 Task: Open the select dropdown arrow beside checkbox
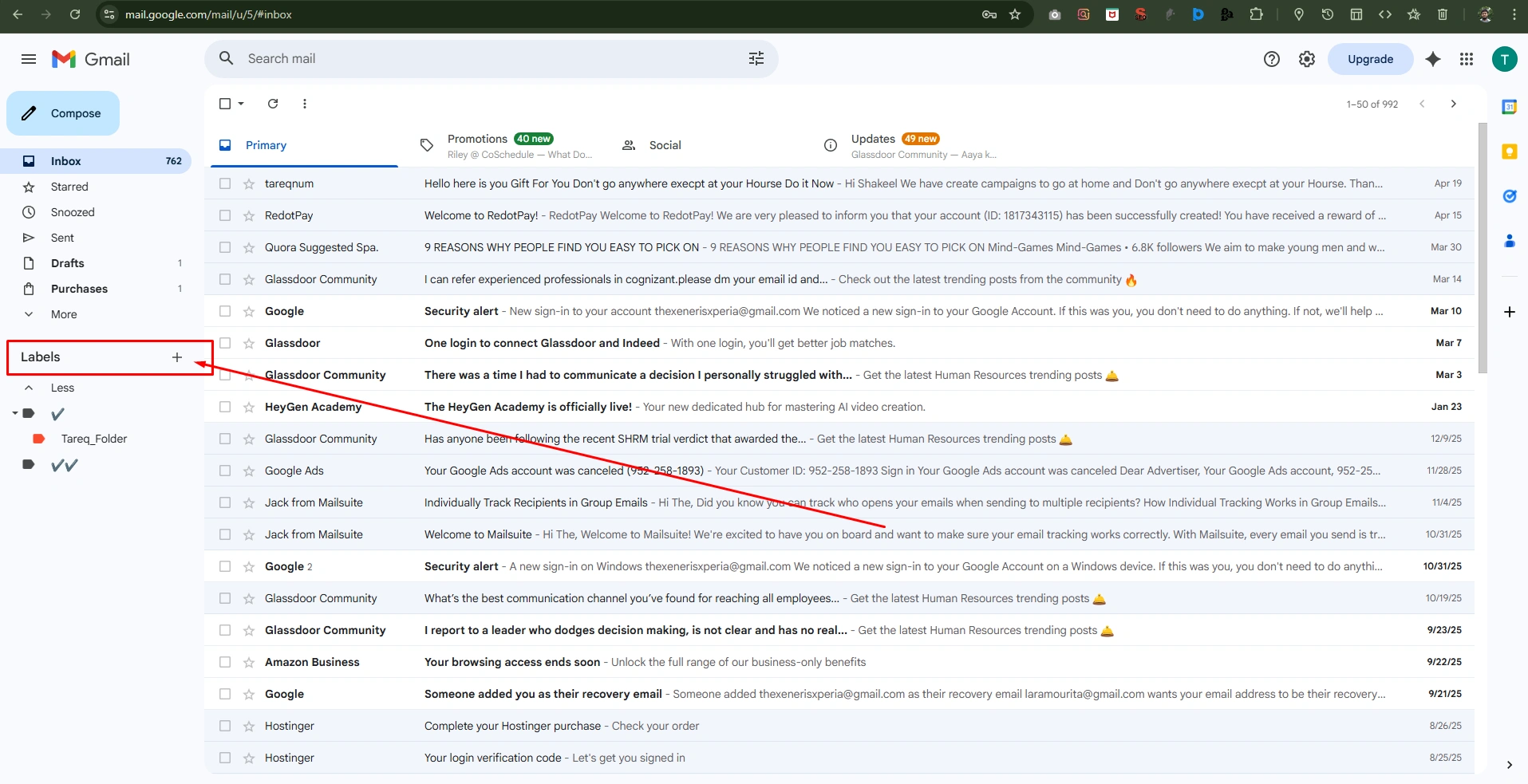point(241,104)
